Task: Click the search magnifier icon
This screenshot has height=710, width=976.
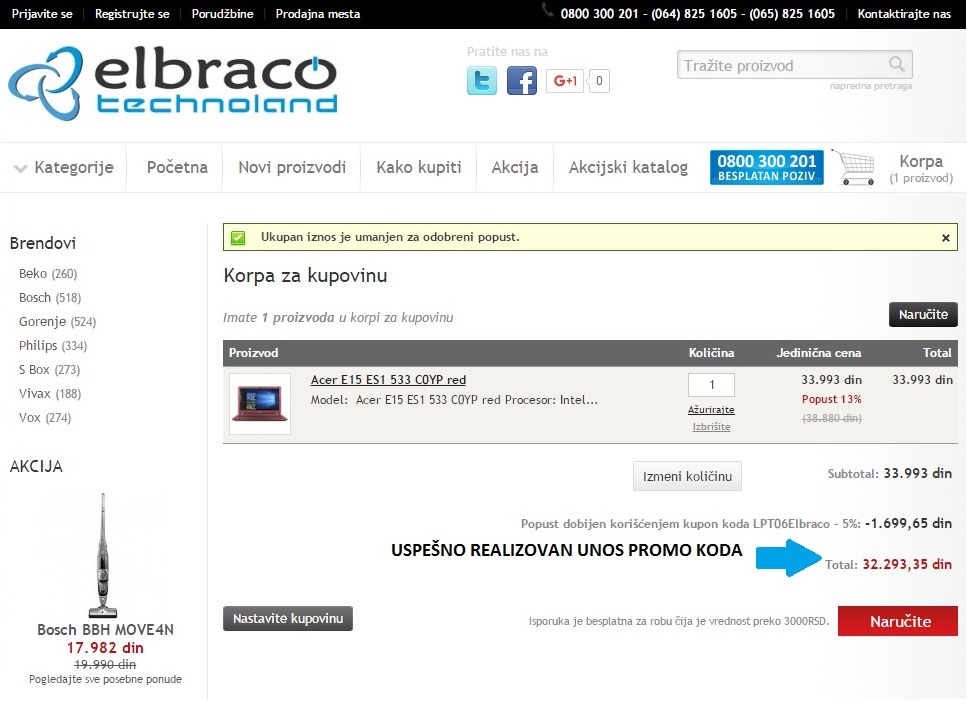Action: [x=896, y=64]
